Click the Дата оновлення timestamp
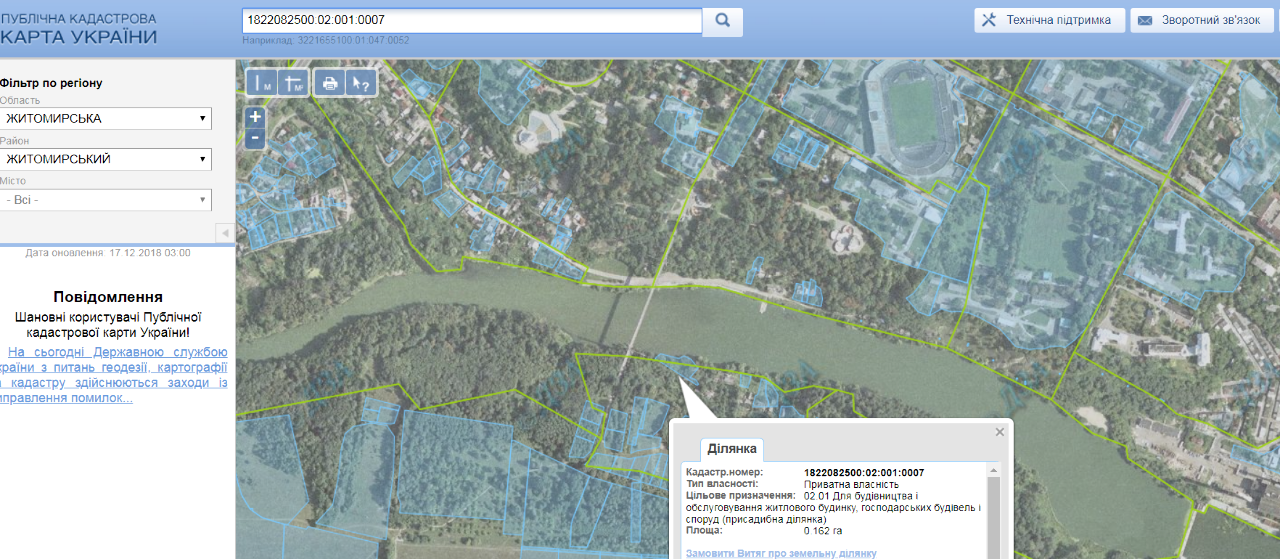The image size is (1280, 559). click(x=108, y=253)
